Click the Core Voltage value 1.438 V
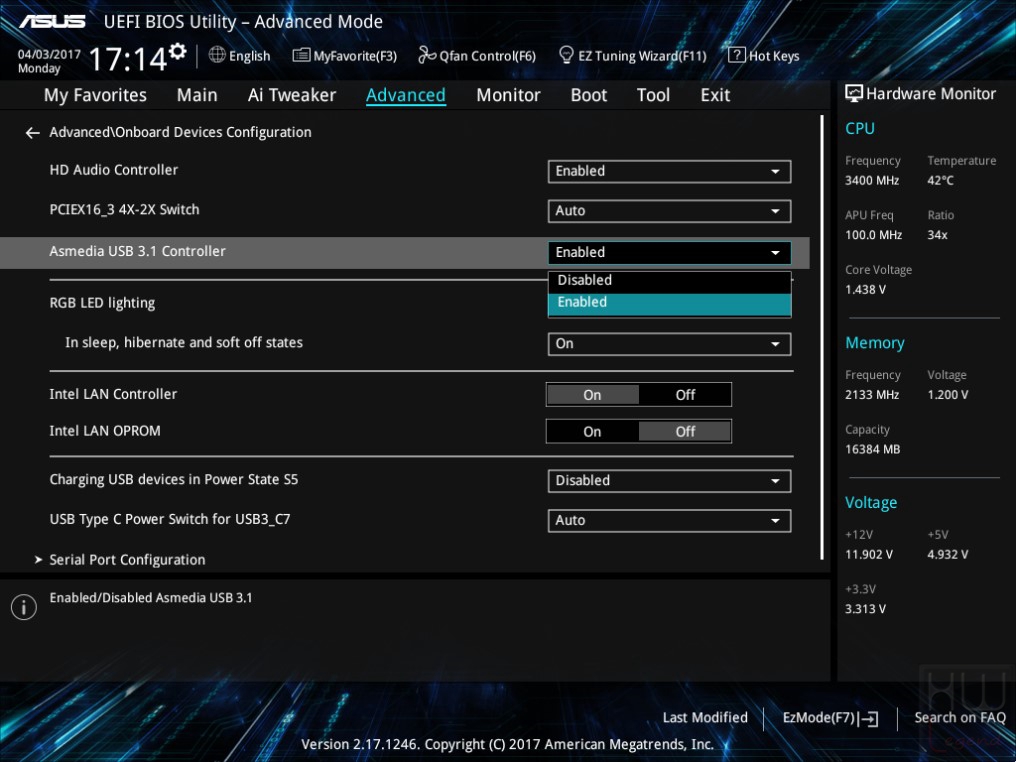This screenshot has width=1016, height=762. point(866,290)
